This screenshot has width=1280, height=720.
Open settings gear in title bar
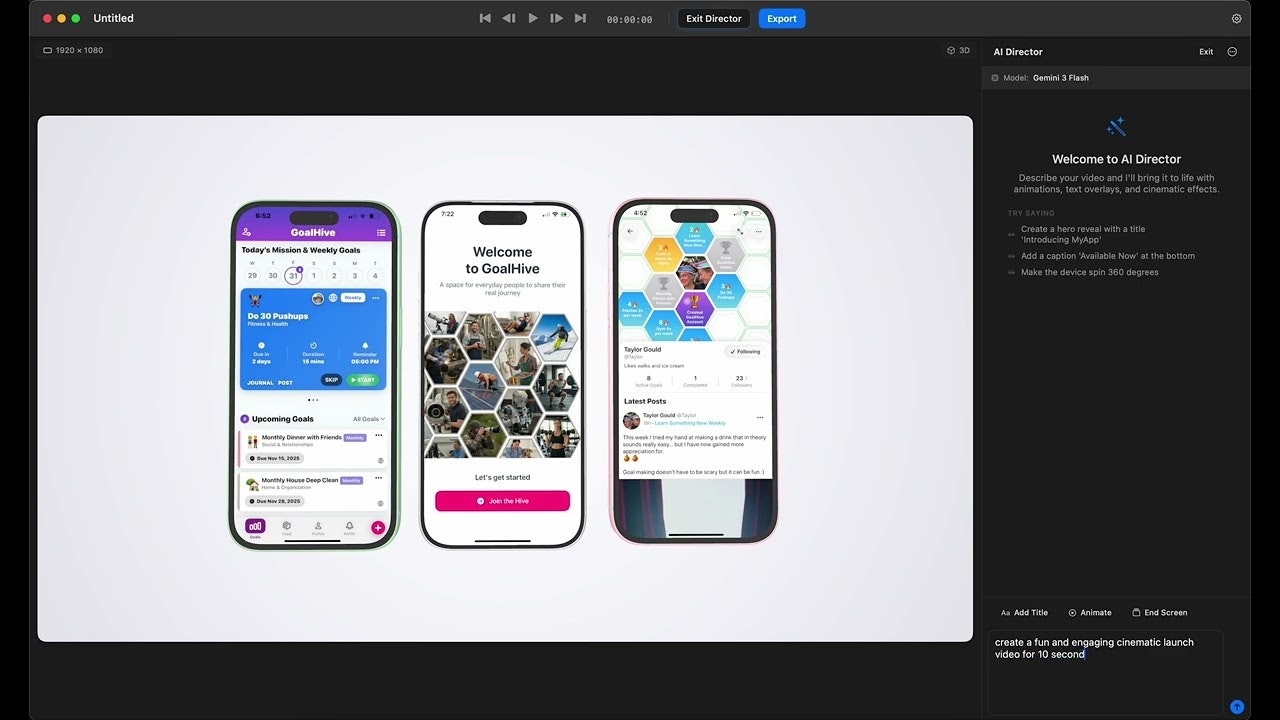1236,18
